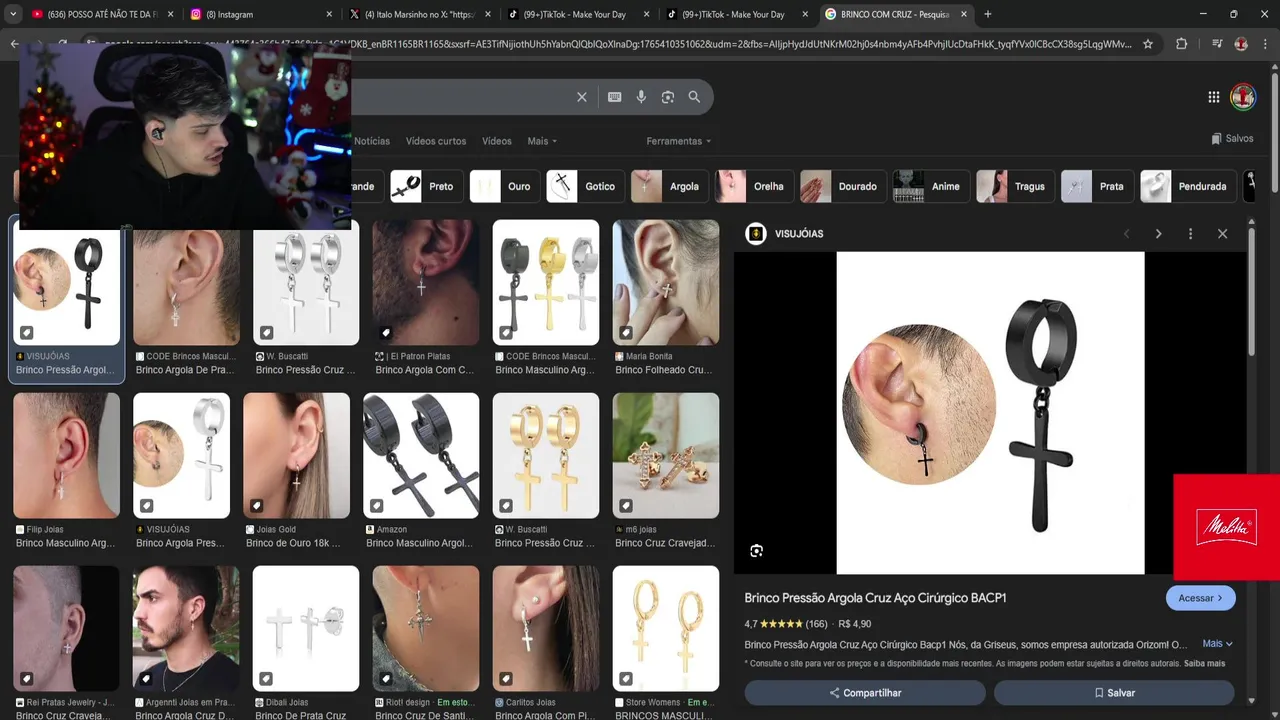Filter images by the Ouro chip
Screen dimensions: 1280x720
(x=504, y=186)
